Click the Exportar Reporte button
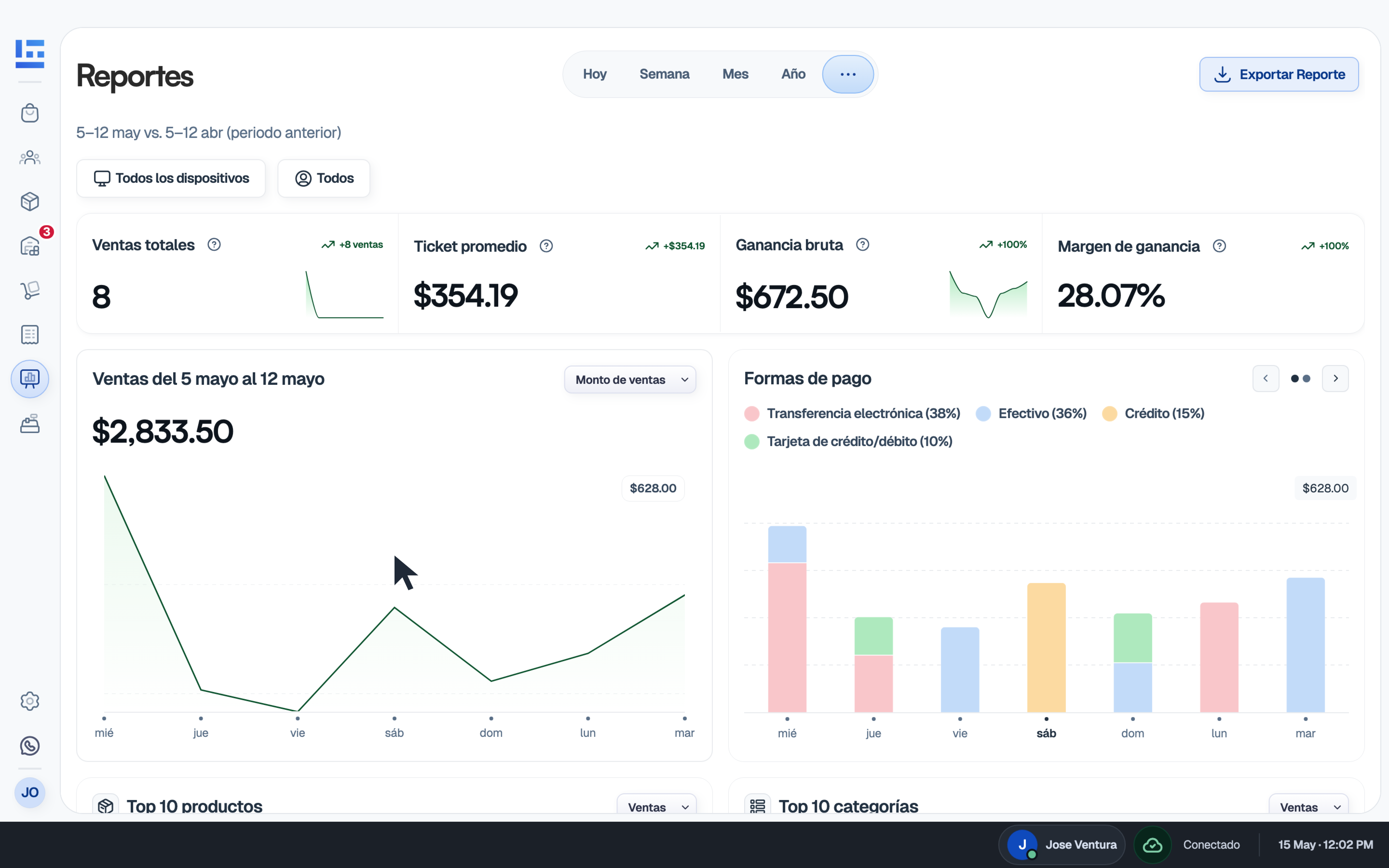 click(1279, 74)
